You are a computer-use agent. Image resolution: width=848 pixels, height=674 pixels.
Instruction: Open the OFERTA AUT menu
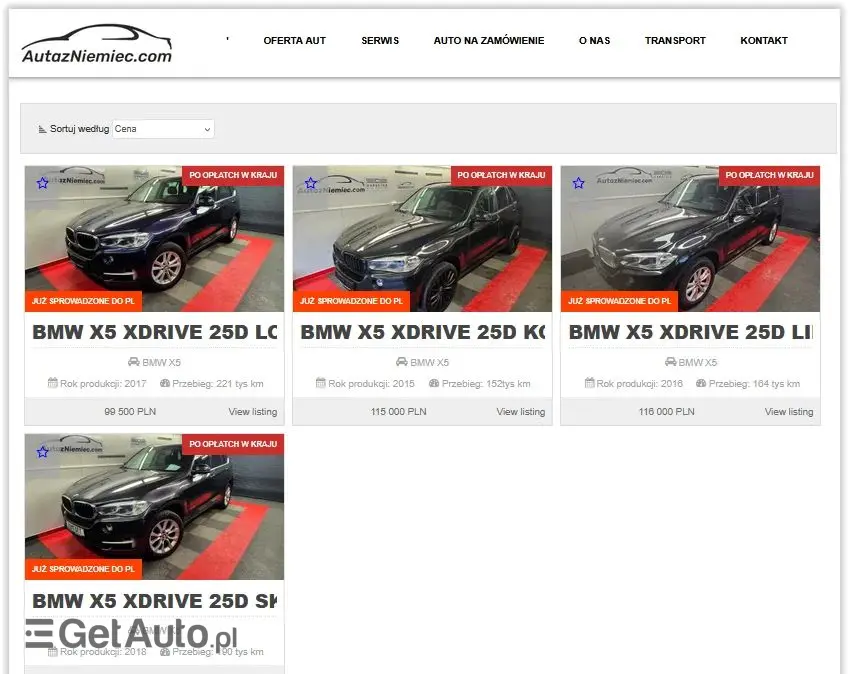point(294,40)
